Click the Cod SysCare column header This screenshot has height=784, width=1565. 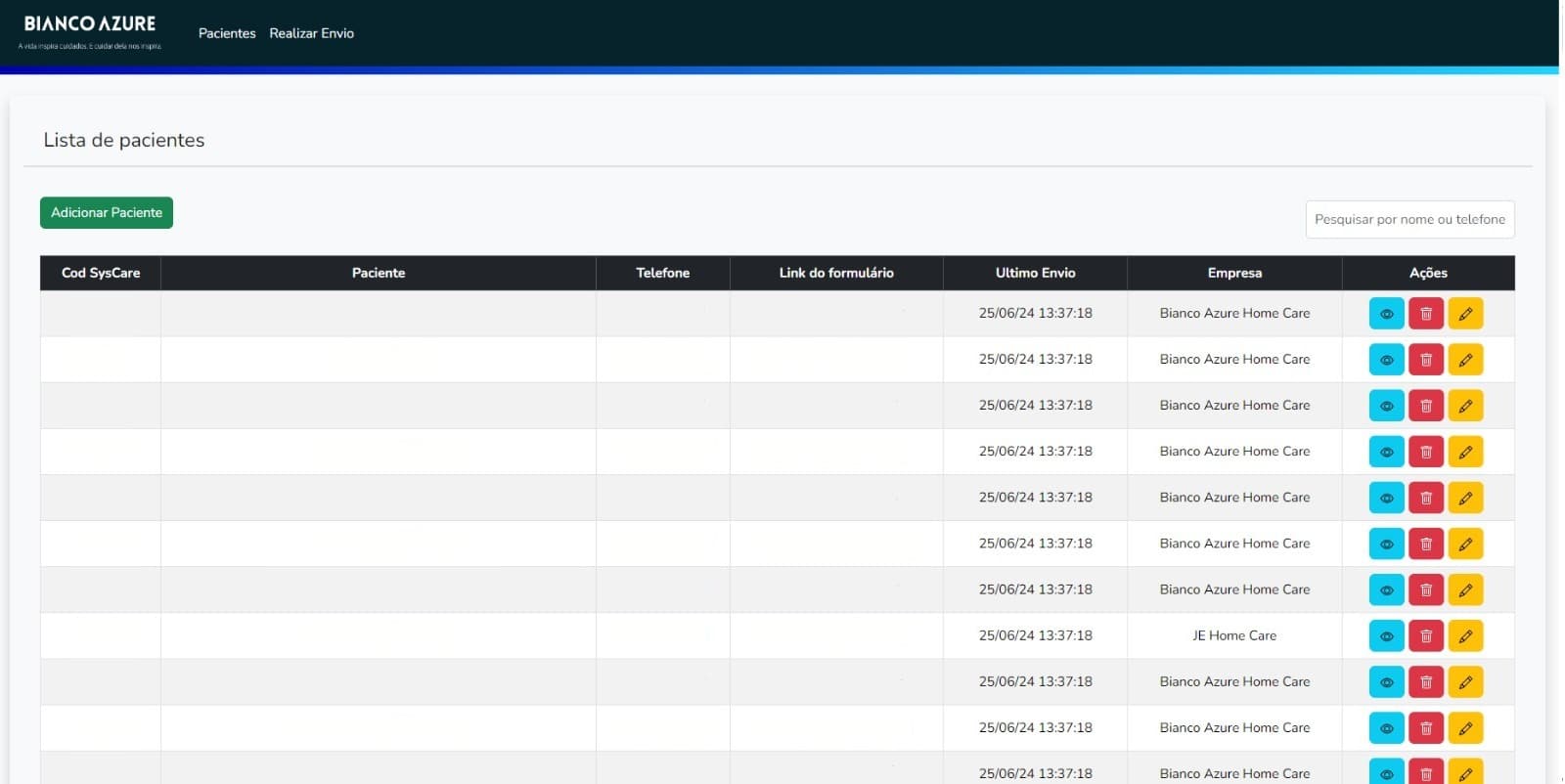click(101, 273)
